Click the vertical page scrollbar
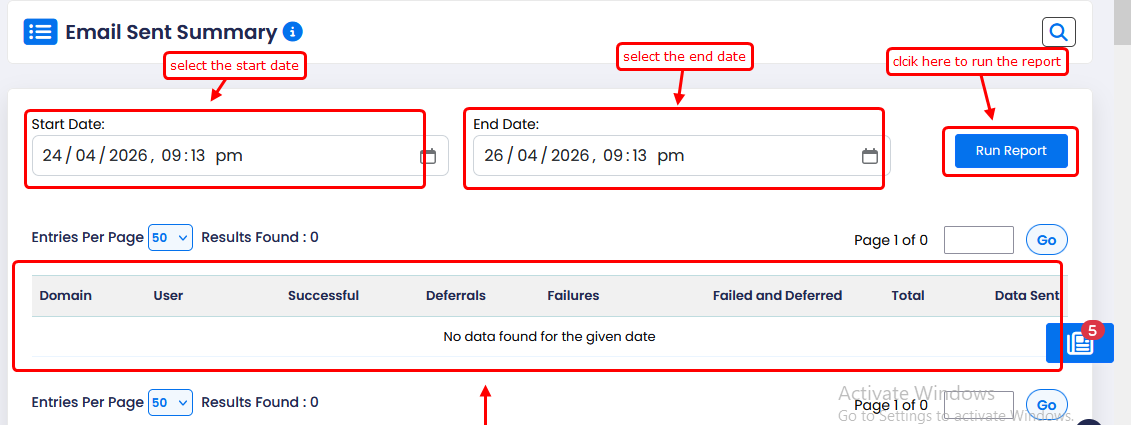 (1122, 200)
